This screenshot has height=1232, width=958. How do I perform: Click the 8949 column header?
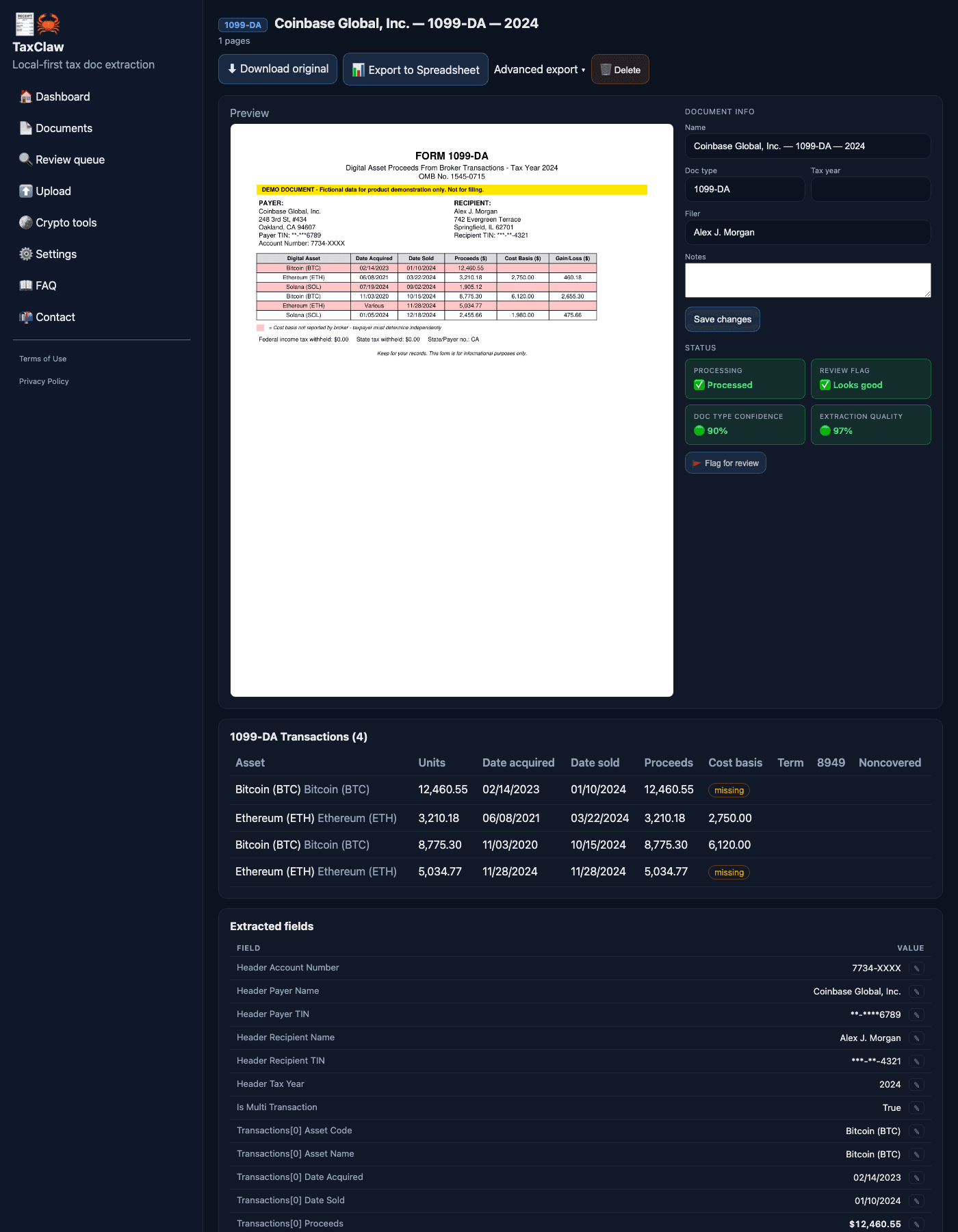click(x=831, y=762)
